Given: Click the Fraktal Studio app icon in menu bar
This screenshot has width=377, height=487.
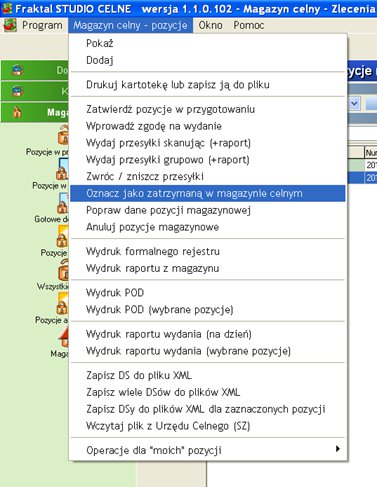Looking at the screenshot, I should coord(10,25).
